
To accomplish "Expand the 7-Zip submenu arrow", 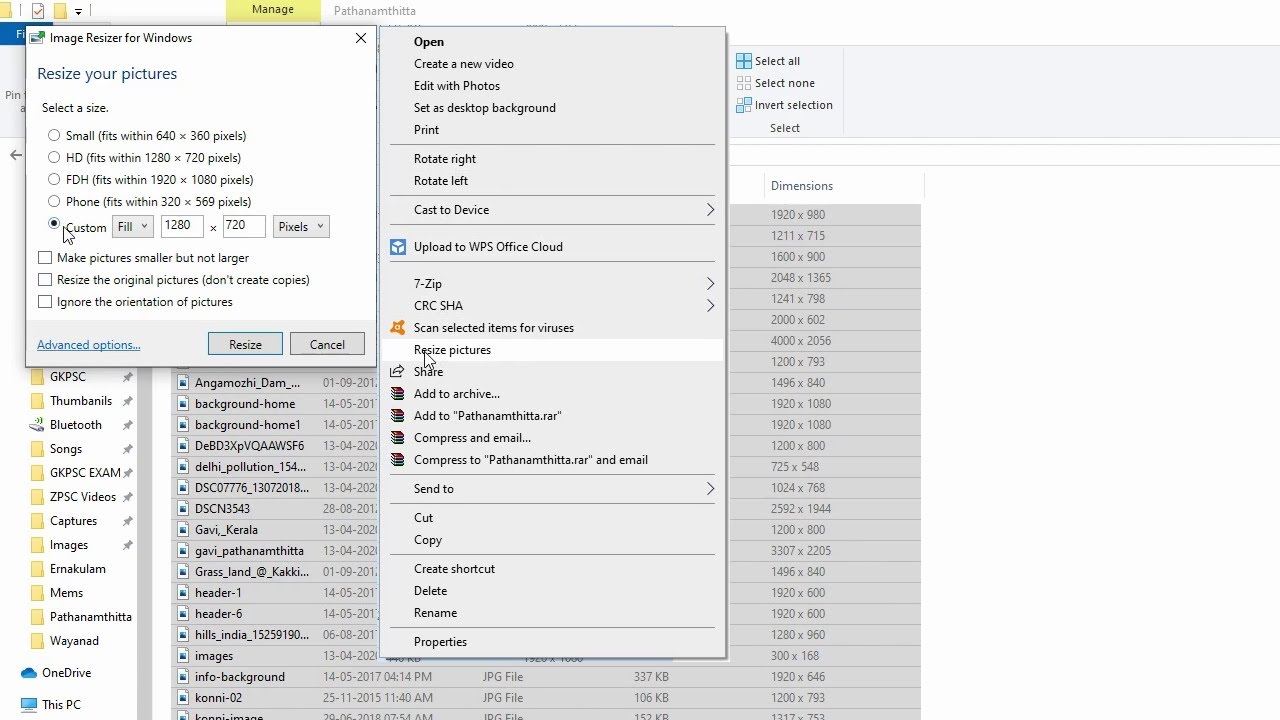I will pos(710,283).
